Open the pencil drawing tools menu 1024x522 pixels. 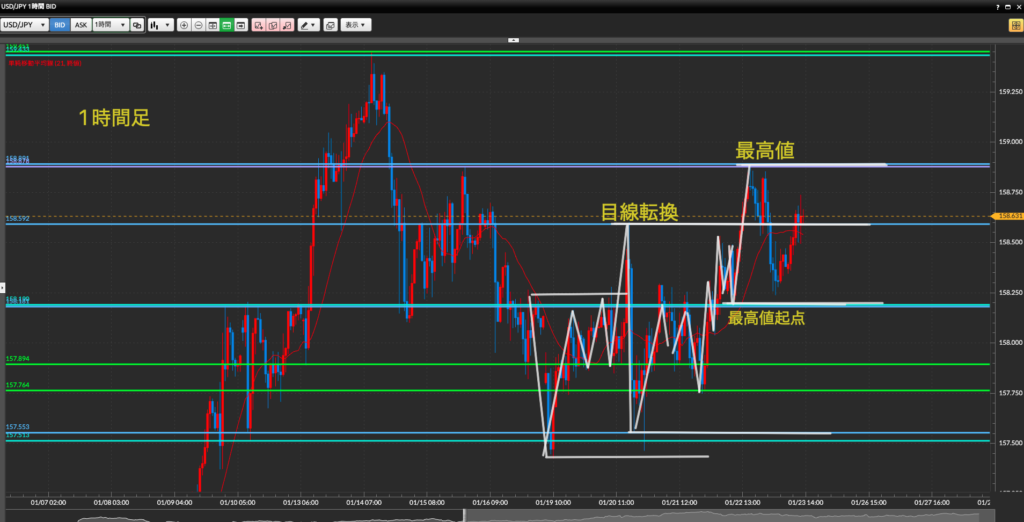pyautogui.click(x=308, y=24)
